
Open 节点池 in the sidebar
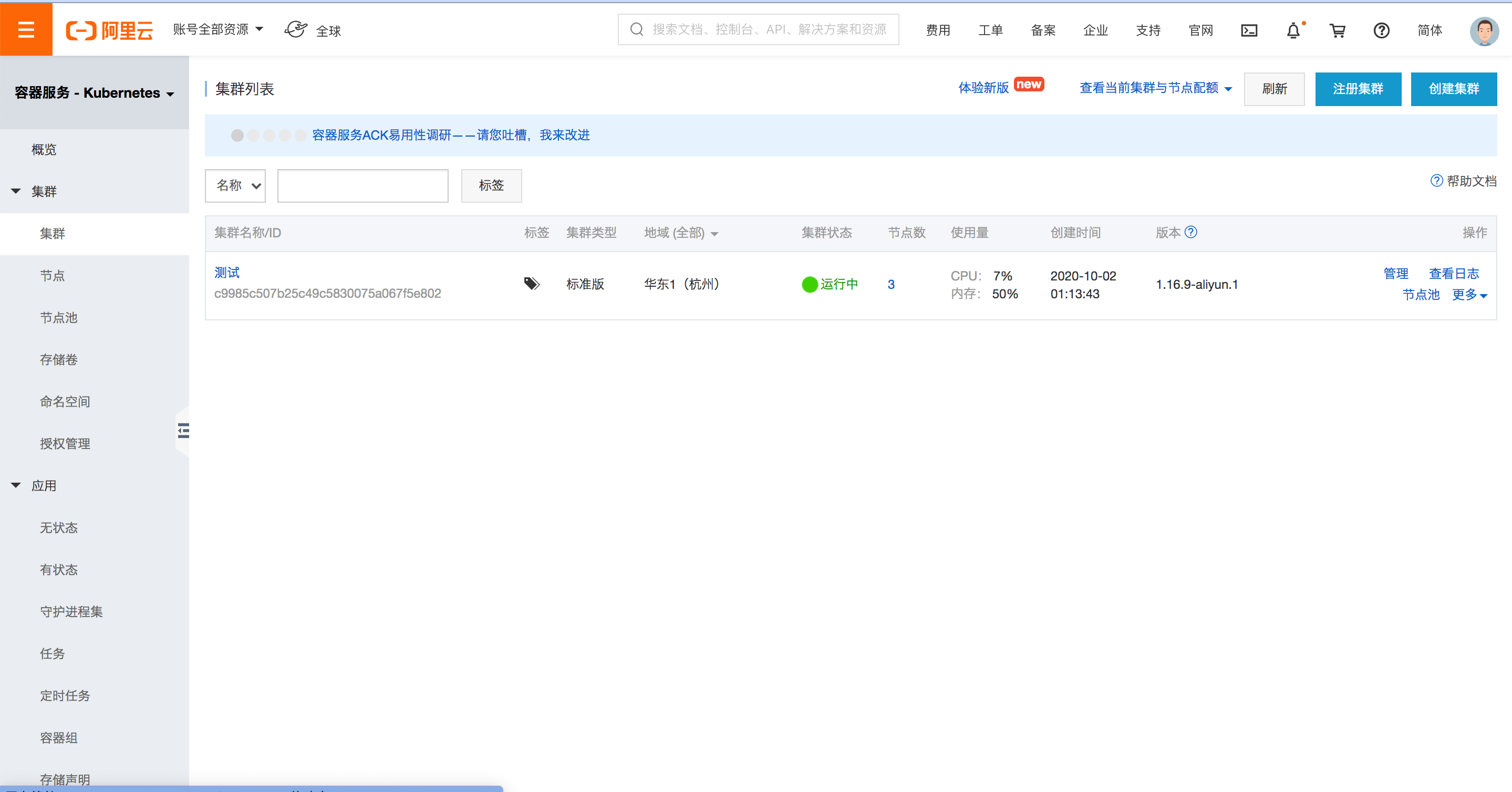pos(59,317)
